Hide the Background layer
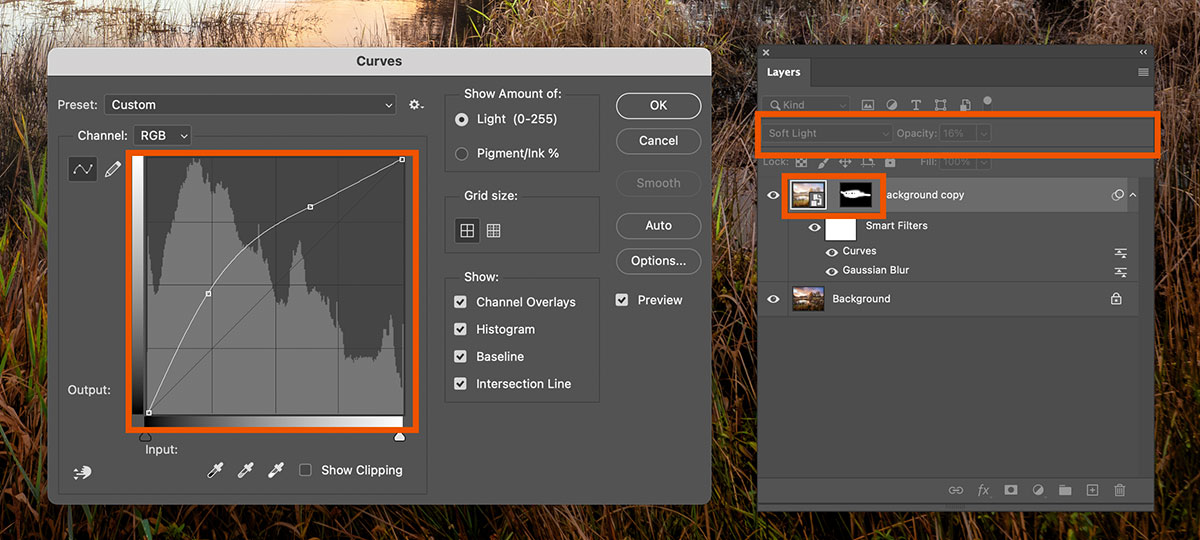 coord(773,299)
